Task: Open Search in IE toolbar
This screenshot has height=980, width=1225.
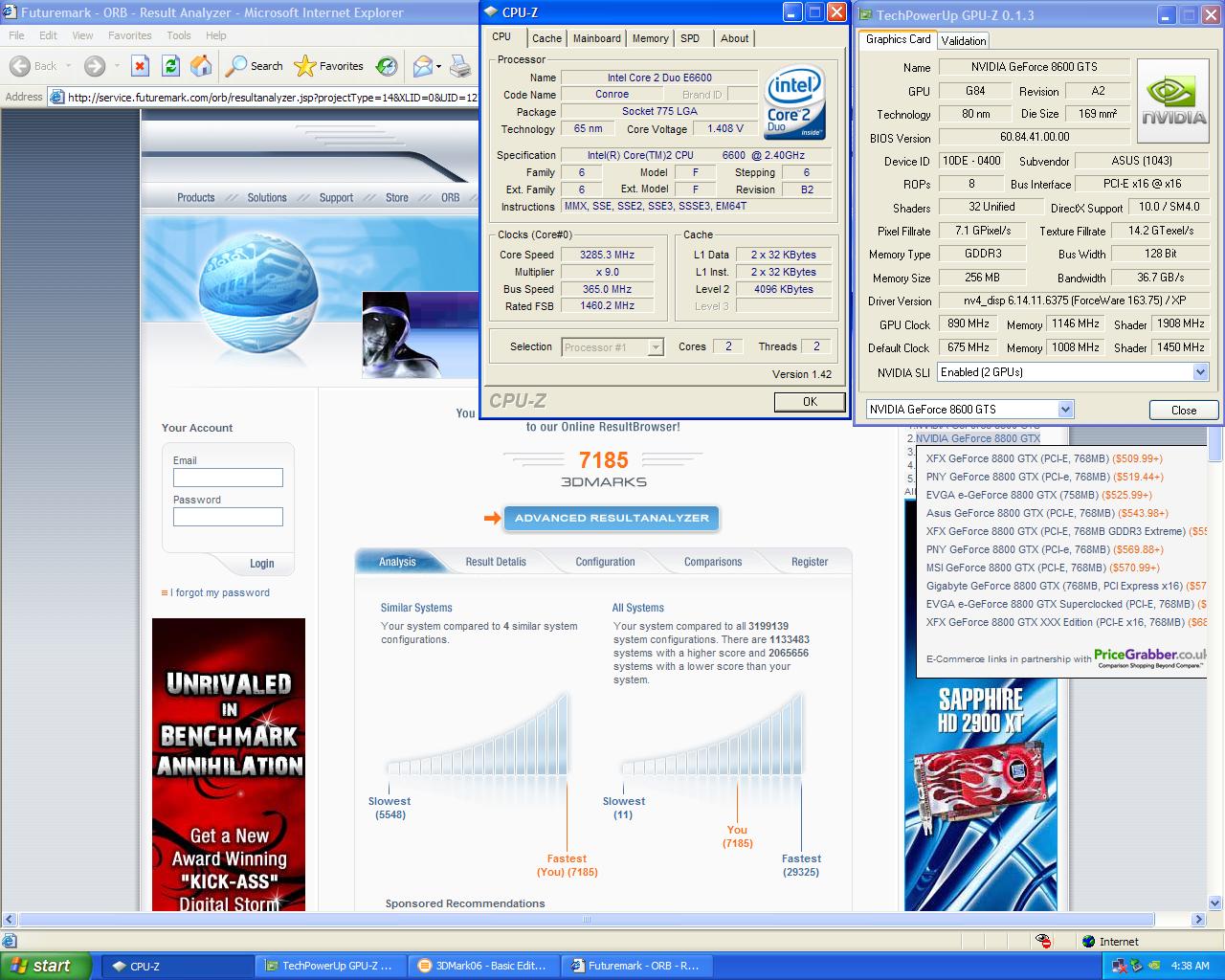Action: [255, 66]
